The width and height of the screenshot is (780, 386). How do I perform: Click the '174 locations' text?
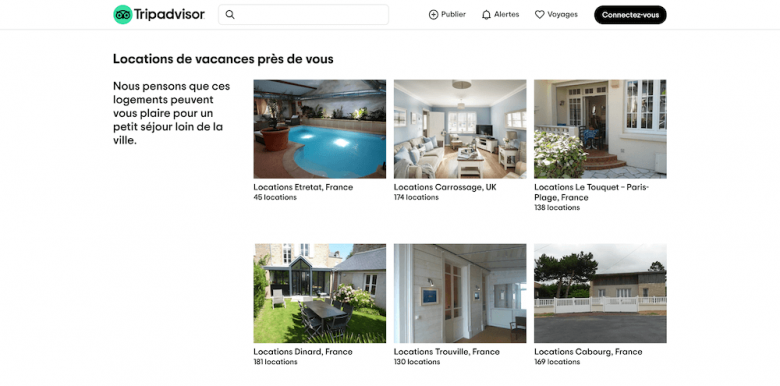[416, 197]
